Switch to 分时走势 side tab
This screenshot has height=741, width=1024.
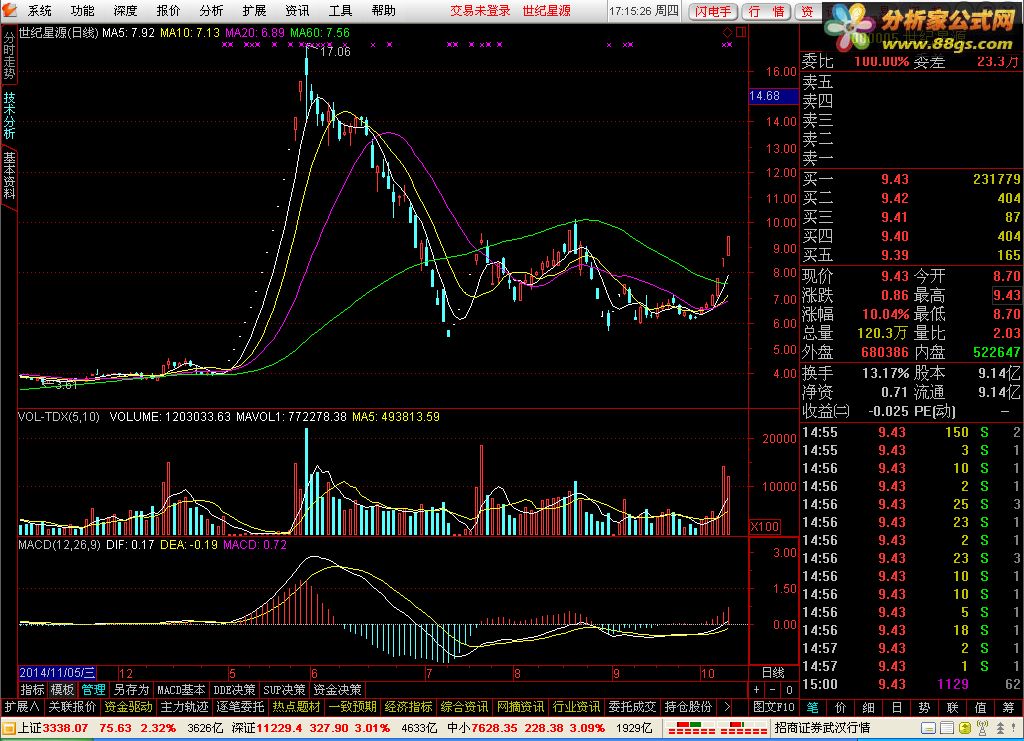tap(9, 55)
